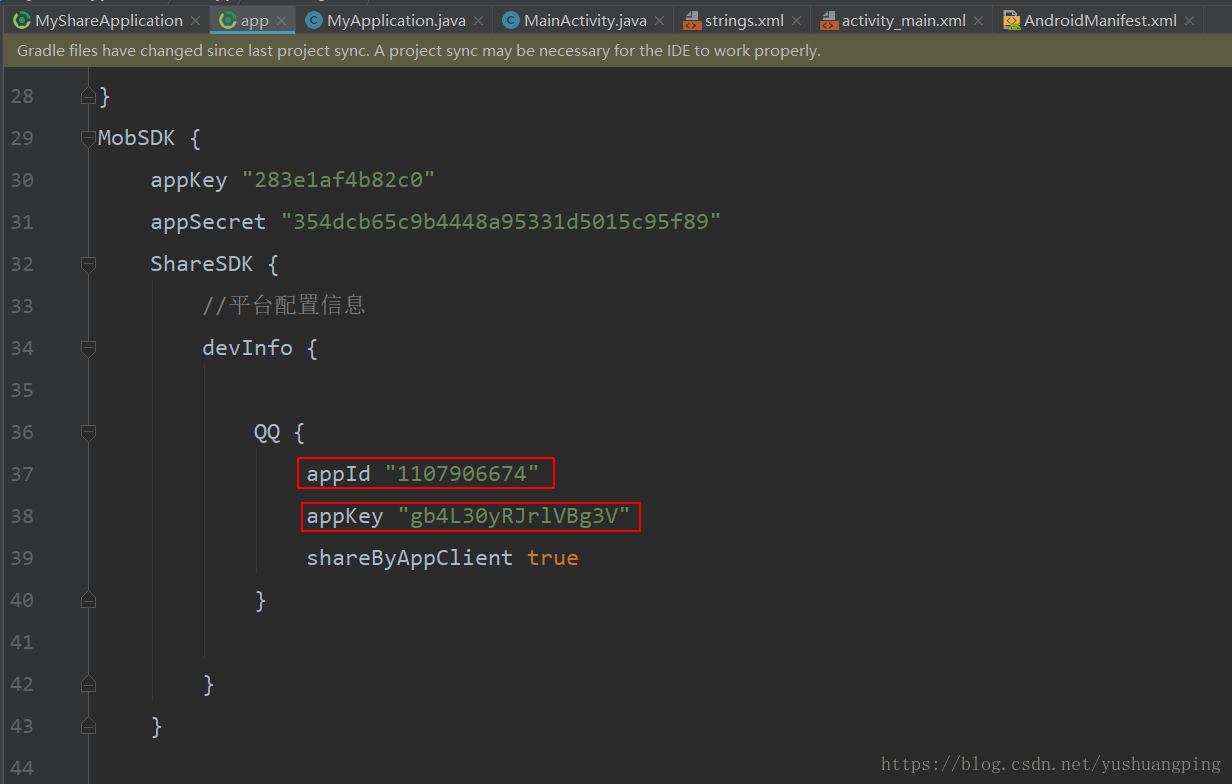Click fold end marker on line 43
The image size is (1232, 784).
(88, 726)
